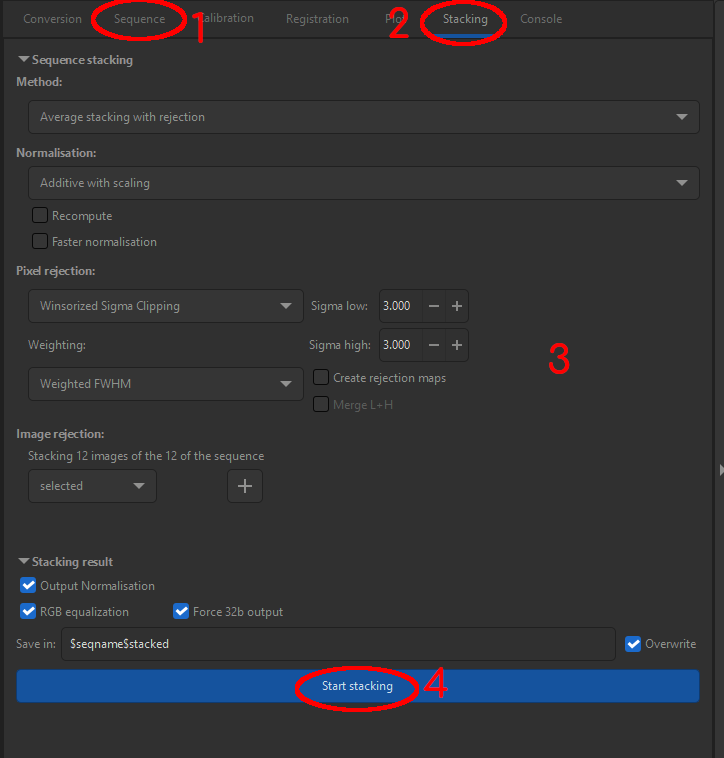Collapse the side panel arrow handle
724x758 pixels.
(719, 469)
